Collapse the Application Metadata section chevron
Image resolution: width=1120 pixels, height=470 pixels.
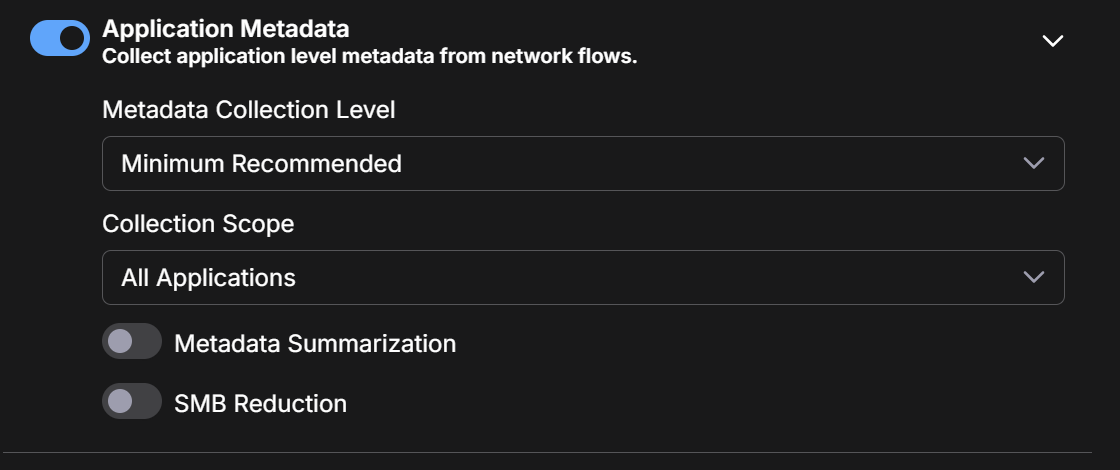[x=1053, y=41]
